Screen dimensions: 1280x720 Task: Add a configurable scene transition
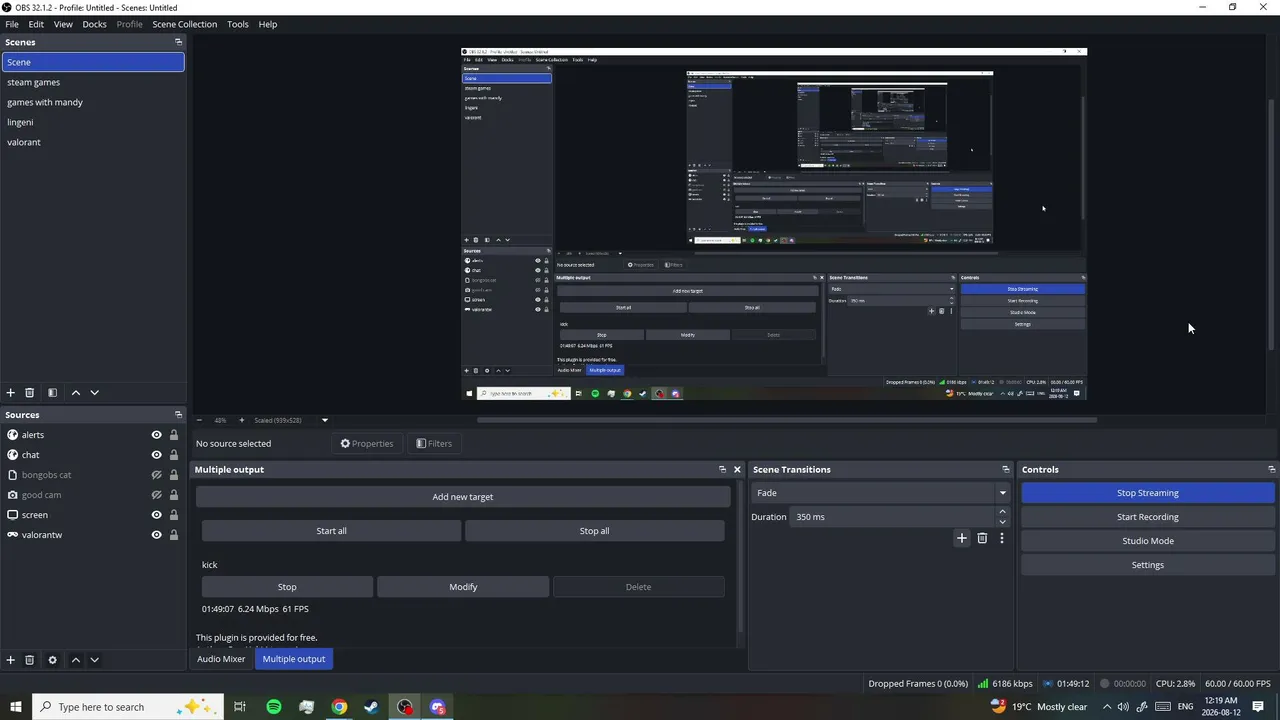coord(962,538)
